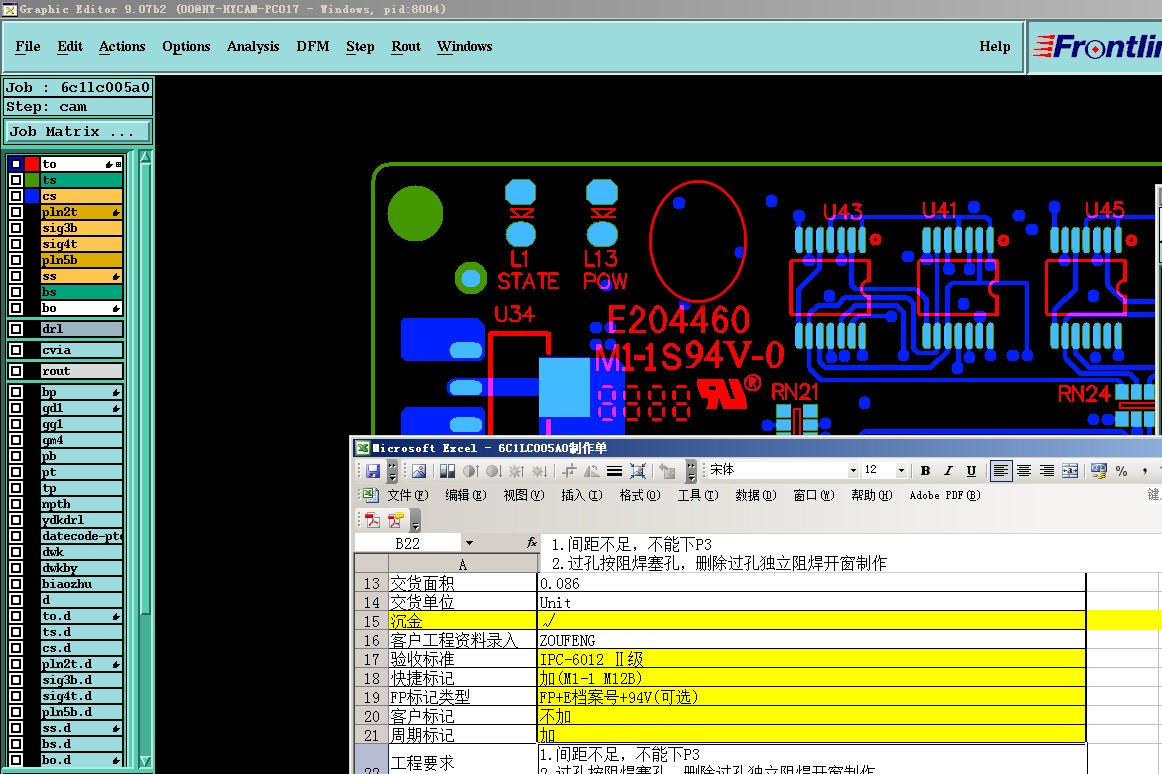Toggle checkbox for layer rout
Viewport: 1162px width, 774px height.
[x=16, y=371]
